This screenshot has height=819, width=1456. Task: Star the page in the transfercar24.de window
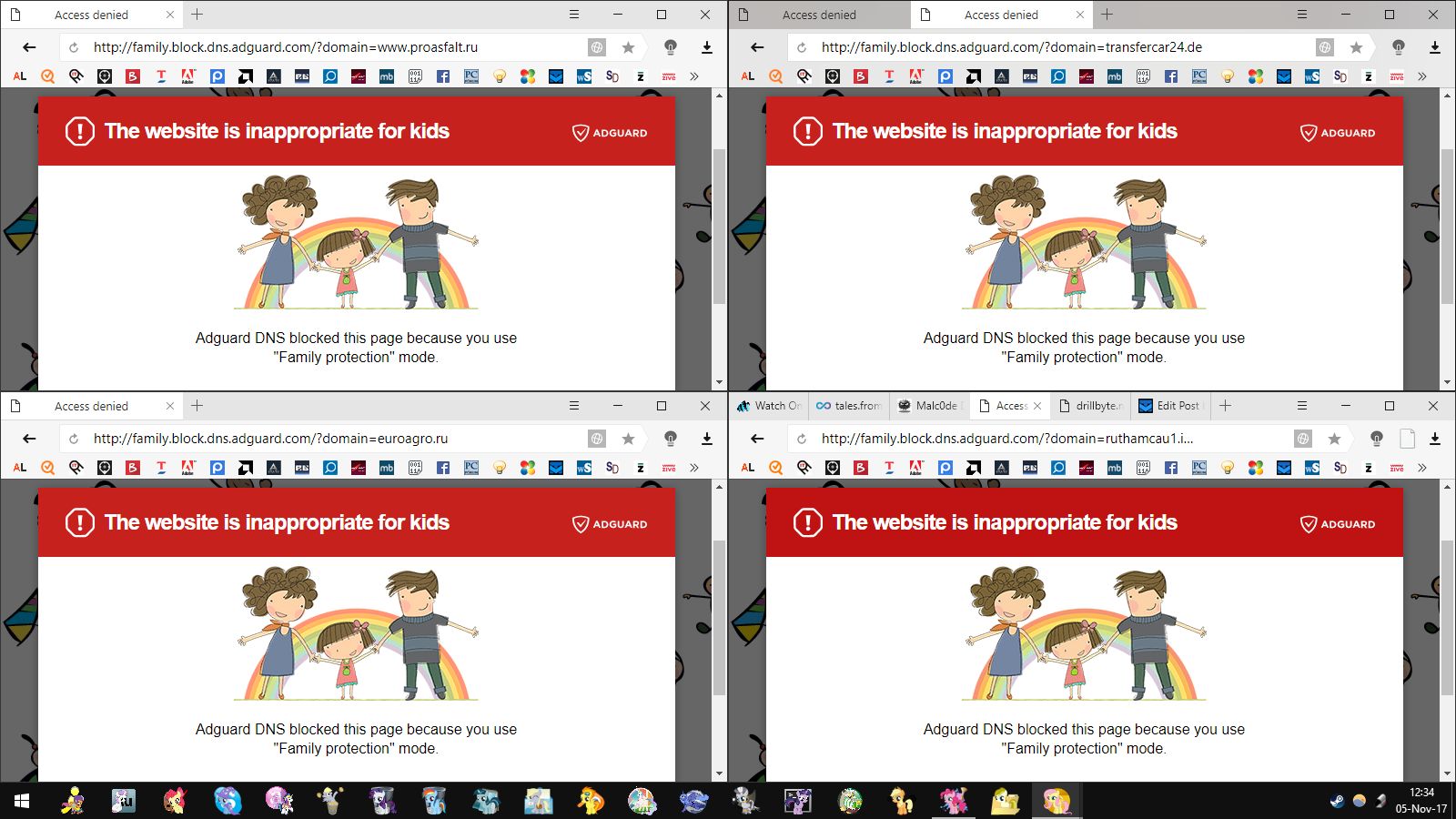point(1356,47)
